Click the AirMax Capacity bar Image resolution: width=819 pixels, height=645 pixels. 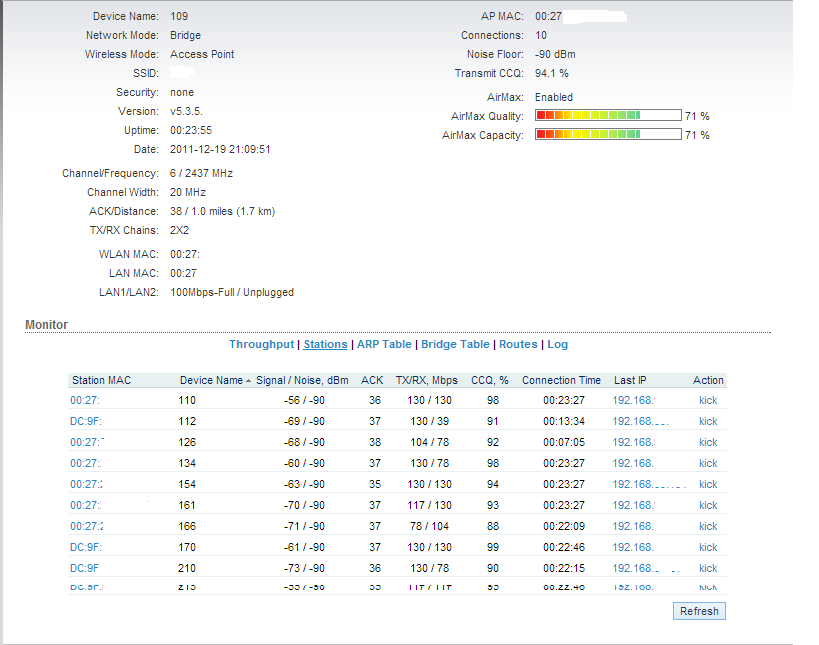click(608, 135)
